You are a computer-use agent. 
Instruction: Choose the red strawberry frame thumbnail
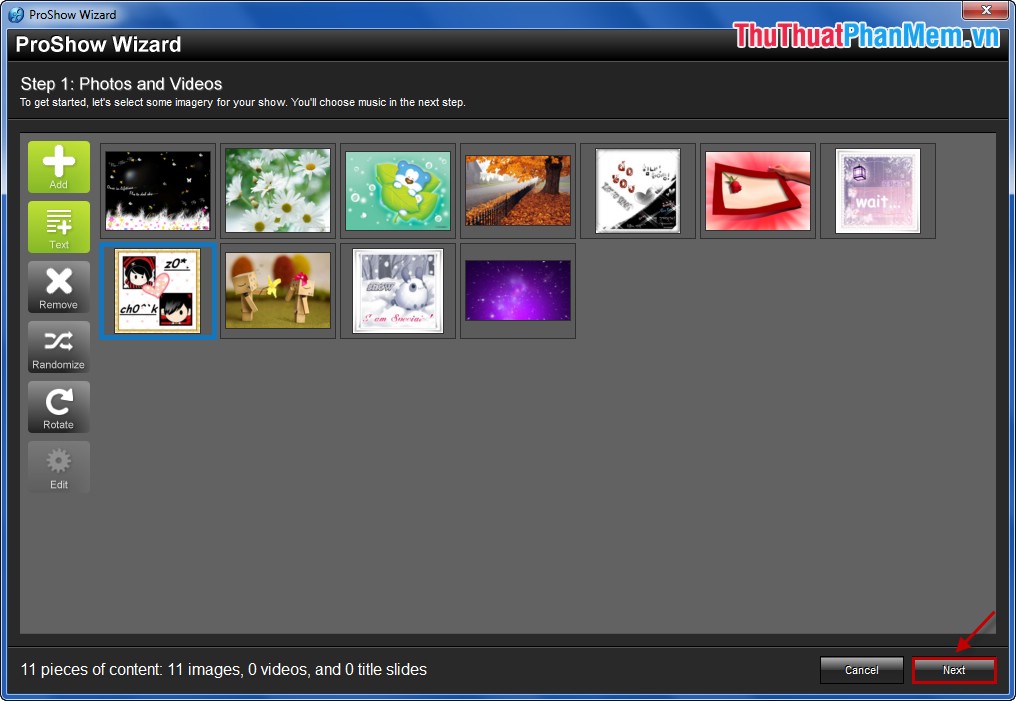757,190
